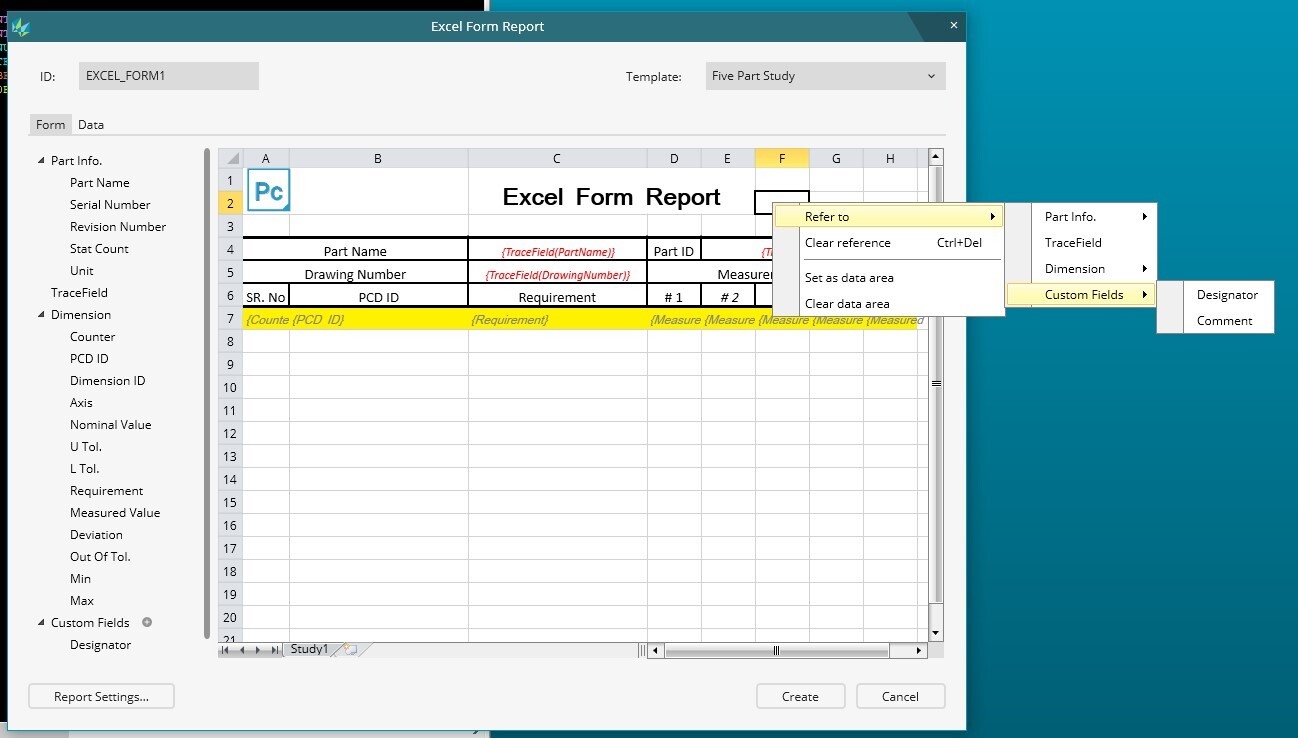Select the TraceField tree item

[x=79, y=293]
